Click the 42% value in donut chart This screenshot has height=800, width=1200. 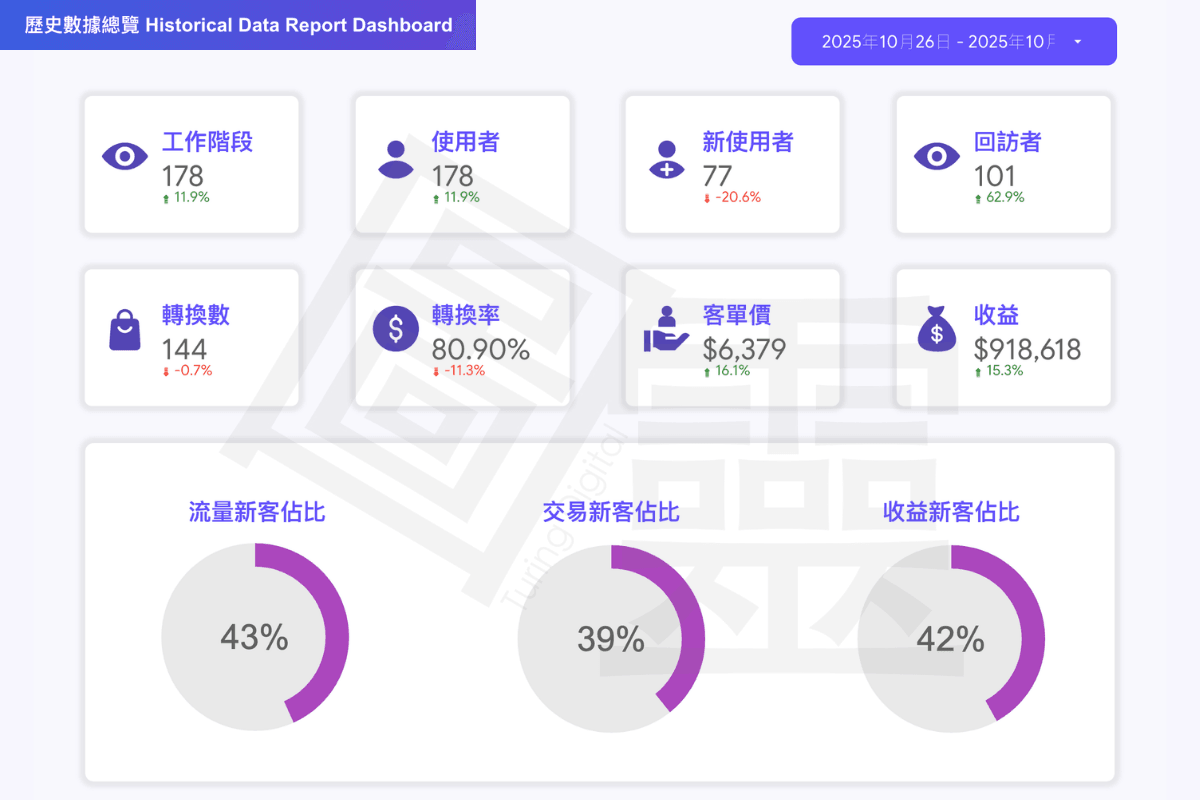[x=951, y=638]
